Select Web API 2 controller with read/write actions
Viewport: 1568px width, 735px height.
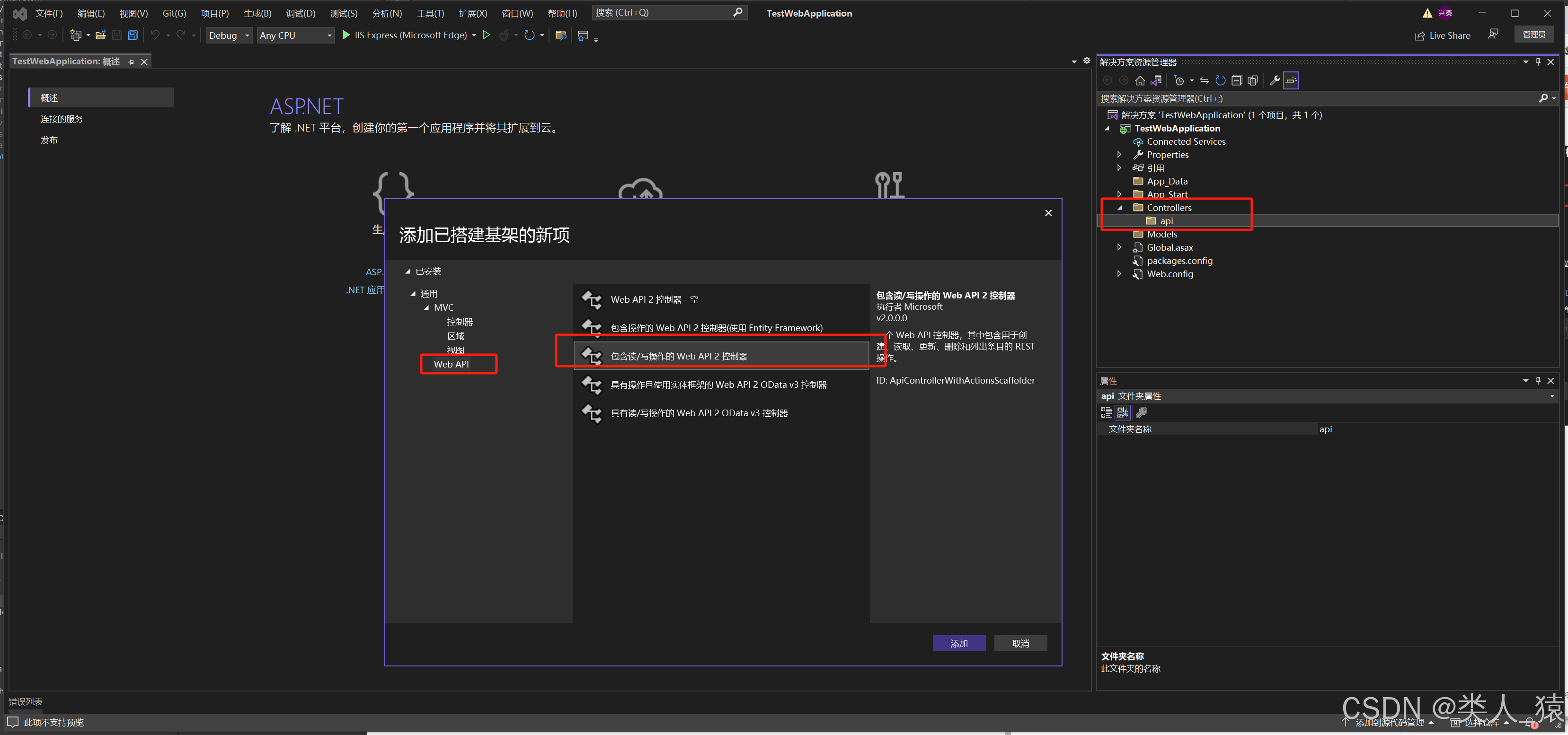[x=715, y=355]
